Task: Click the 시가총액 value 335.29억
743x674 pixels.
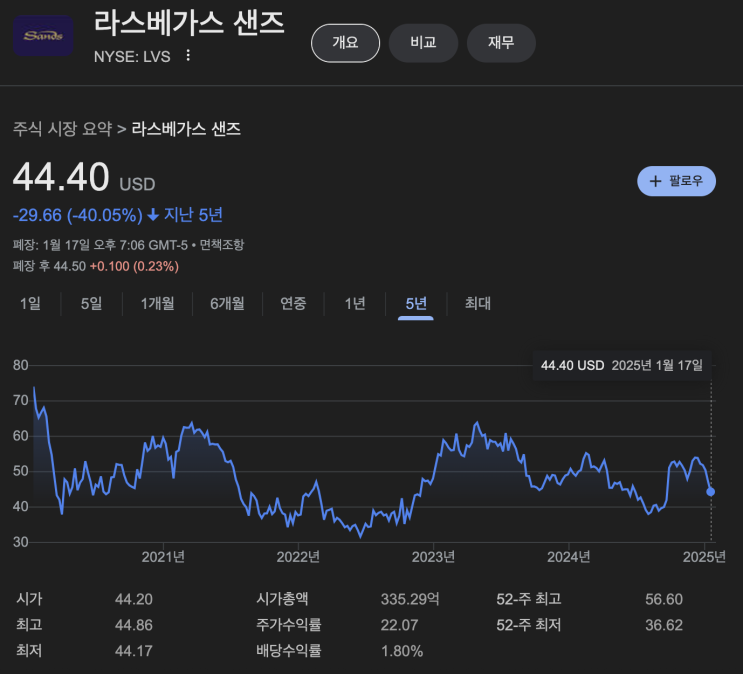Action: click(x=410, y=599)
